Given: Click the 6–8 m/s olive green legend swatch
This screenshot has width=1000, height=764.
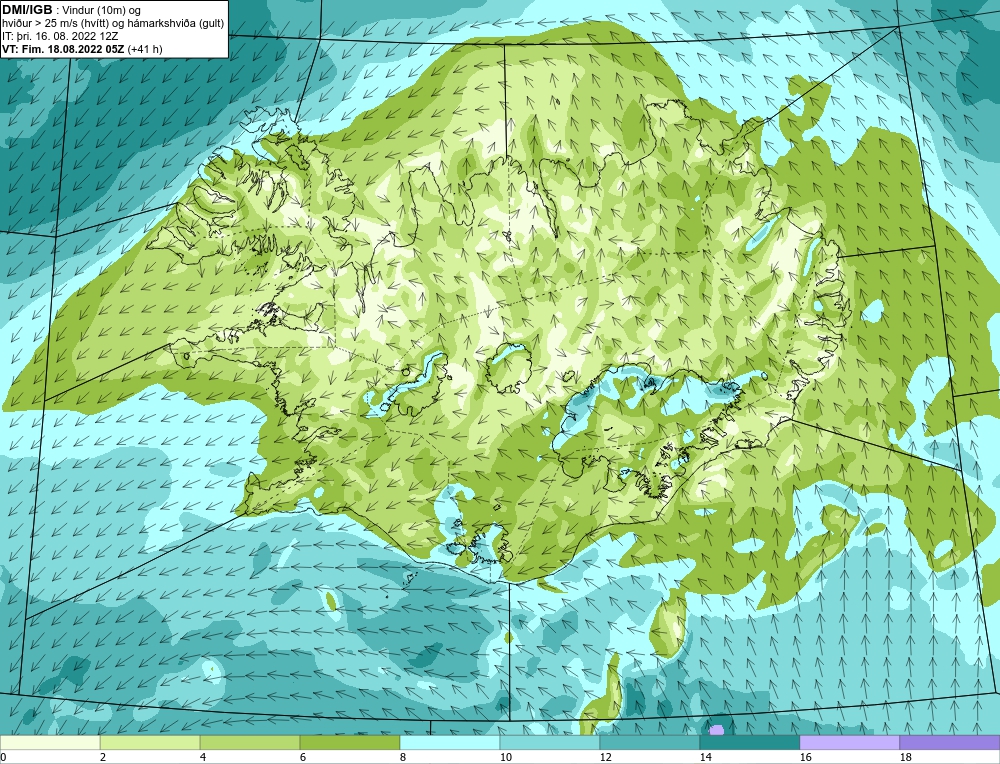Looking at the screenshot, I should click(x=349, y=742).
